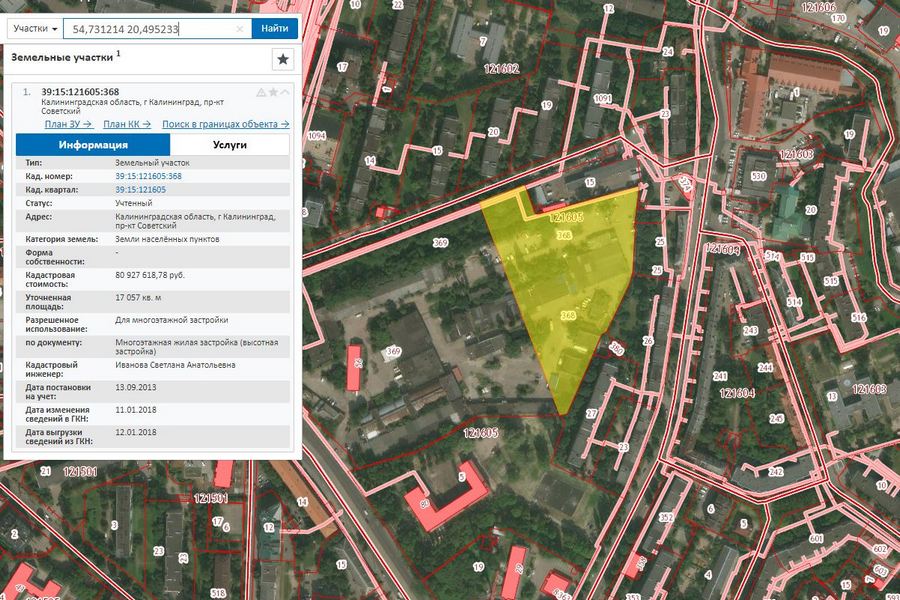This screenshot has width=900, height=600.
Task: Click the Найти search button
Action: [275, 29]
